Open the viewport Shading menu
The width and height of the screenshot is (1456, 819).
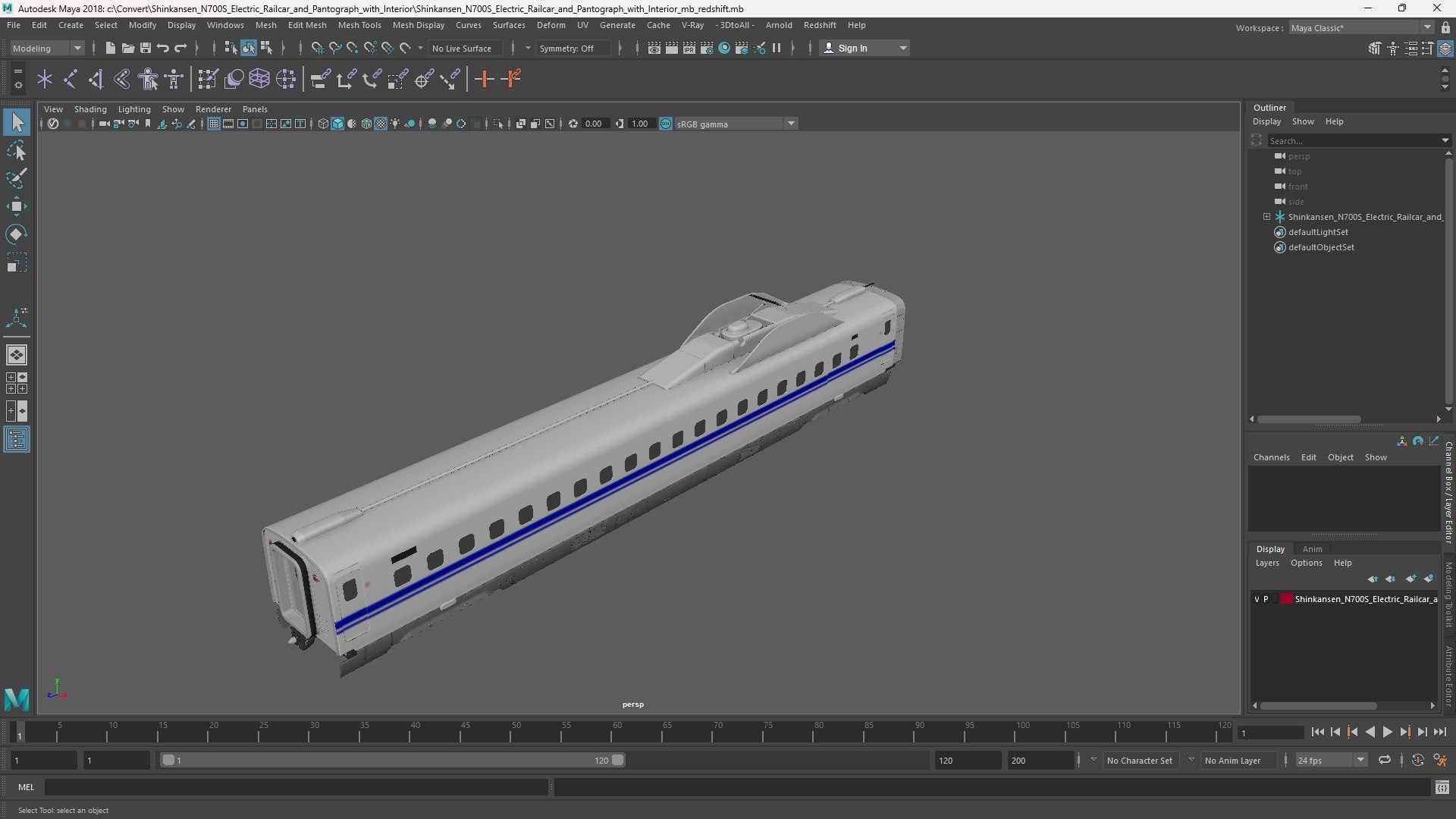pos(90,109)
